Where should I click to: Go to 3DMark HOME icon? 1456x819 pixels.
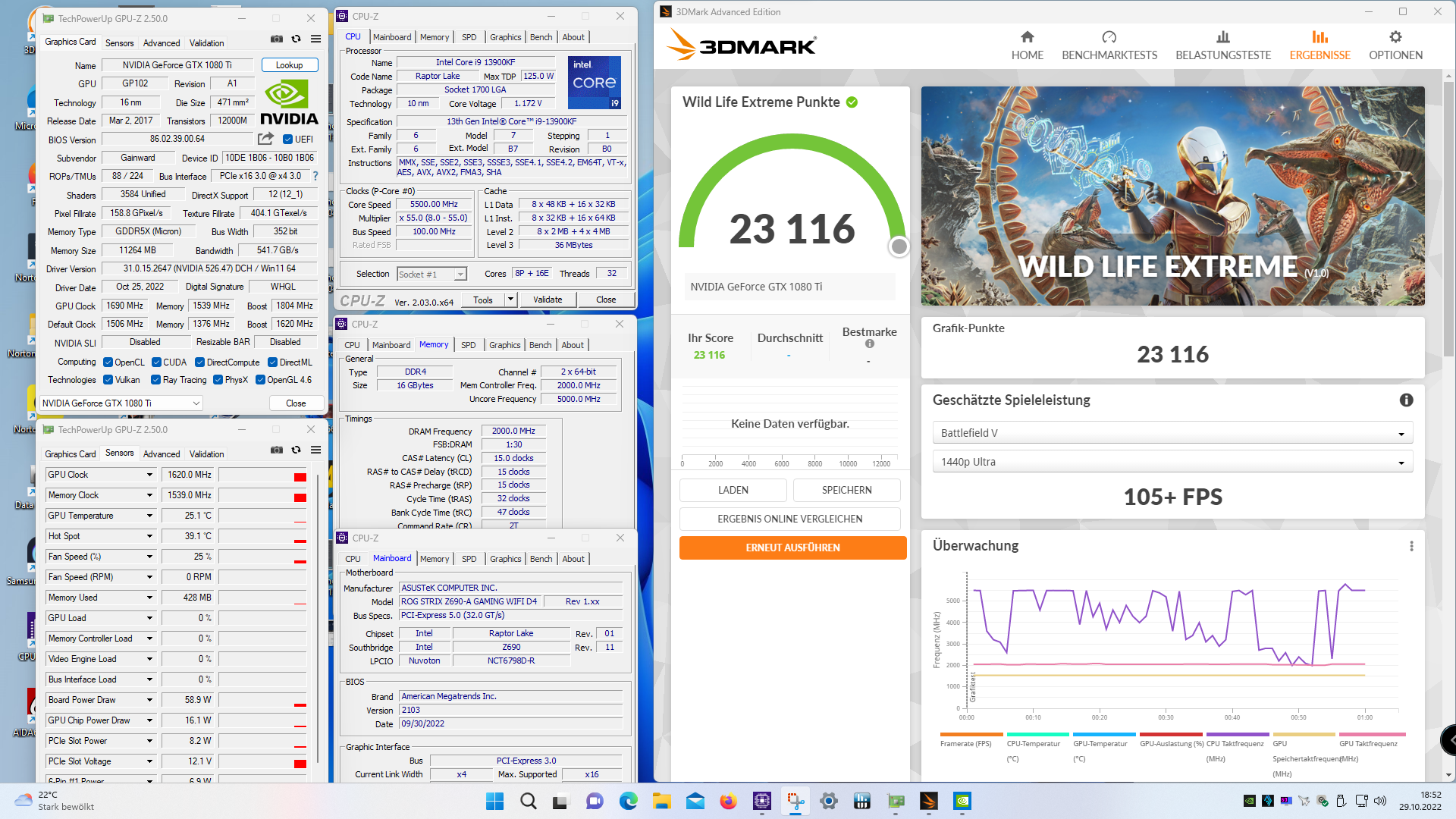pyautogui.click(x=1028, y=37)
